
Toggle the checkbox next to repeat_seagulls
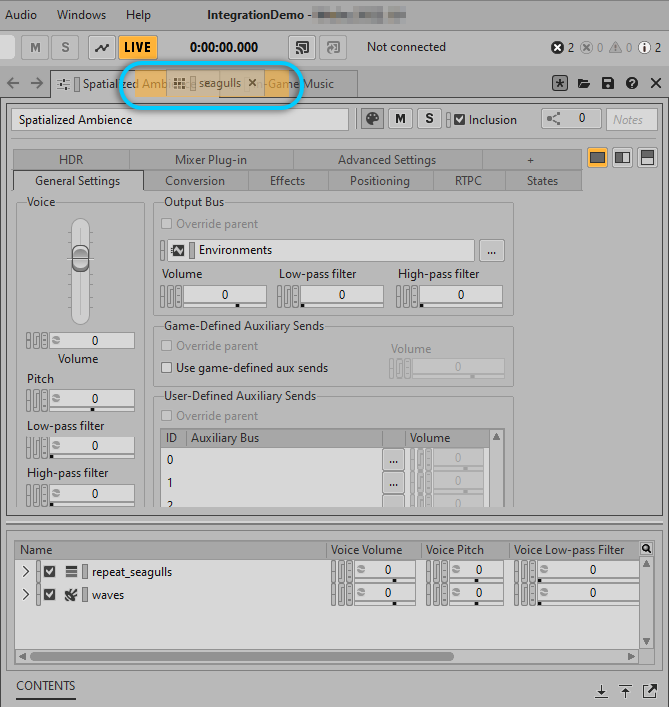point(49,572)
